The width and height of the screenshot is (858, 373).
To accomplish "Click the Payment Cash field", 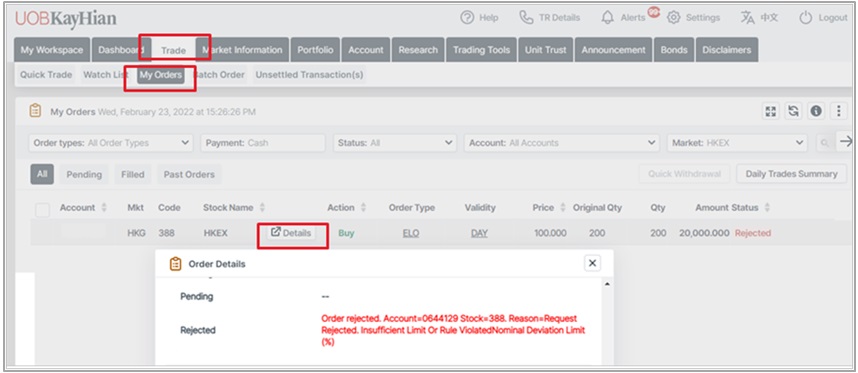I will [263, 143].
